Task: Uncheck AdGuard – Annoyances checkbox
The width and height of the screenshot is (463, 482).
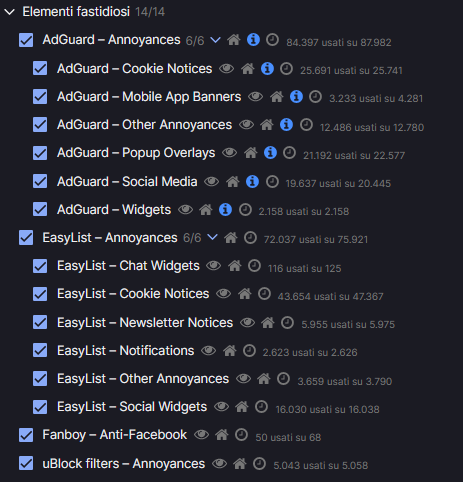Action: pyautogui.click(x=26, y=40)
